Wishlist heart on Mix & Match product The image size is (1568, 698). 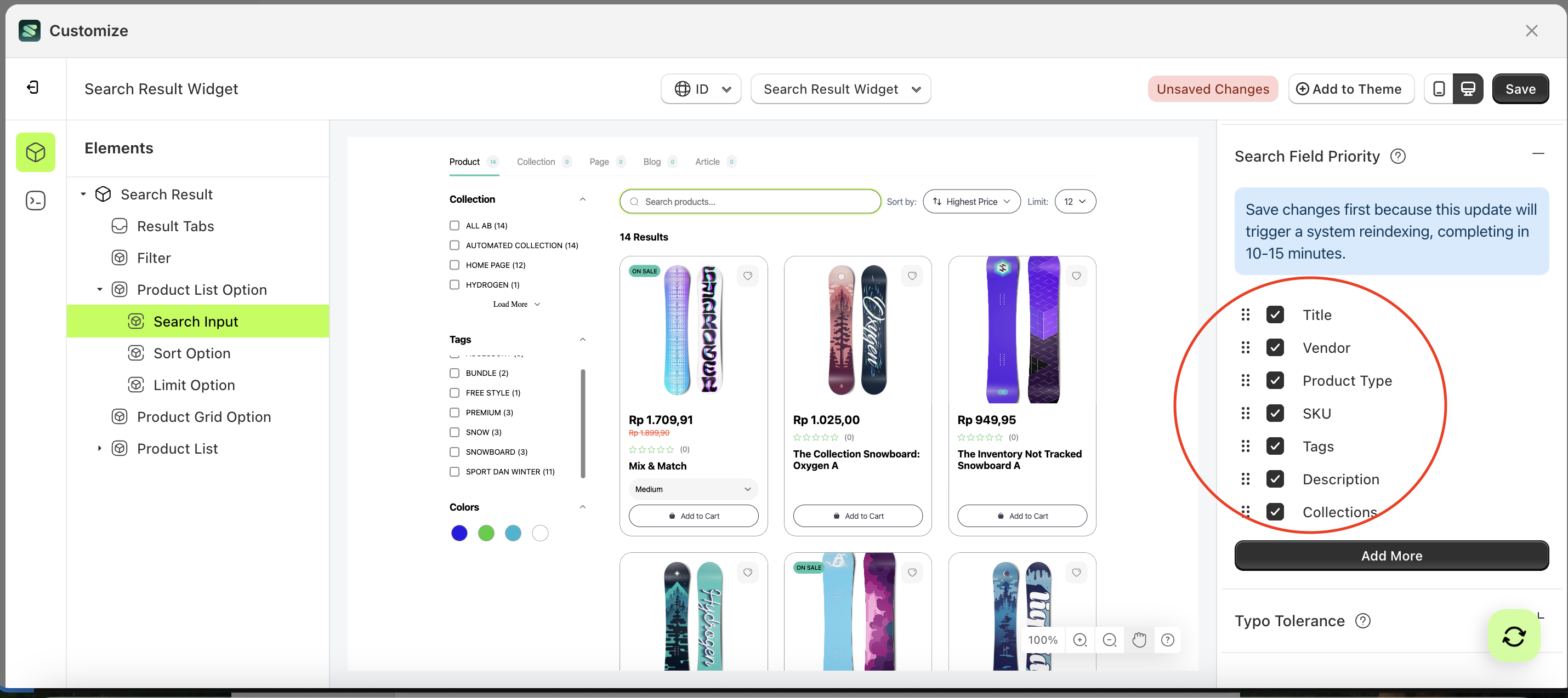[x=747, y=276]
